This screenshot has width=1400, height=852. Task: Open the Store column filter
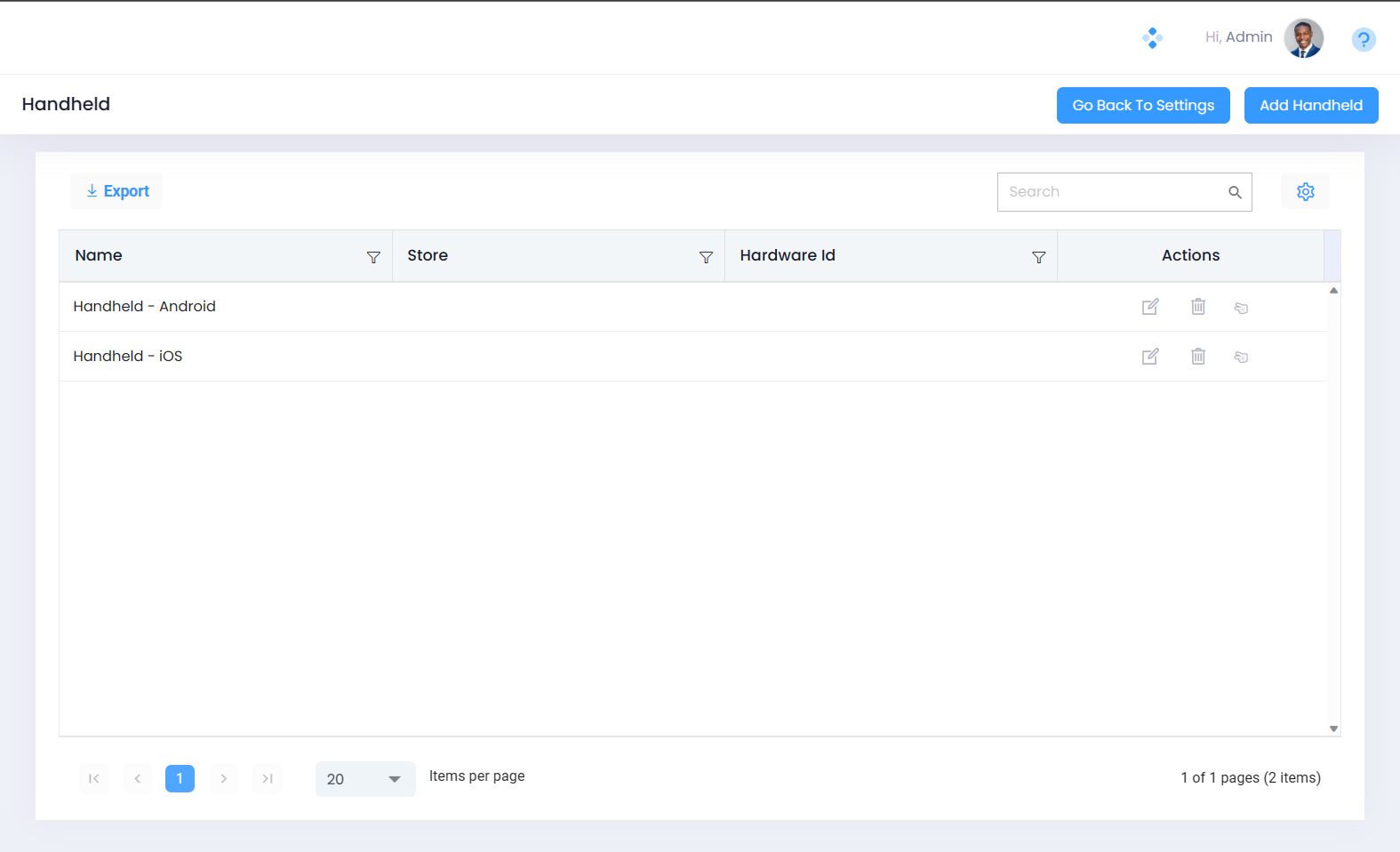point(706,257)
